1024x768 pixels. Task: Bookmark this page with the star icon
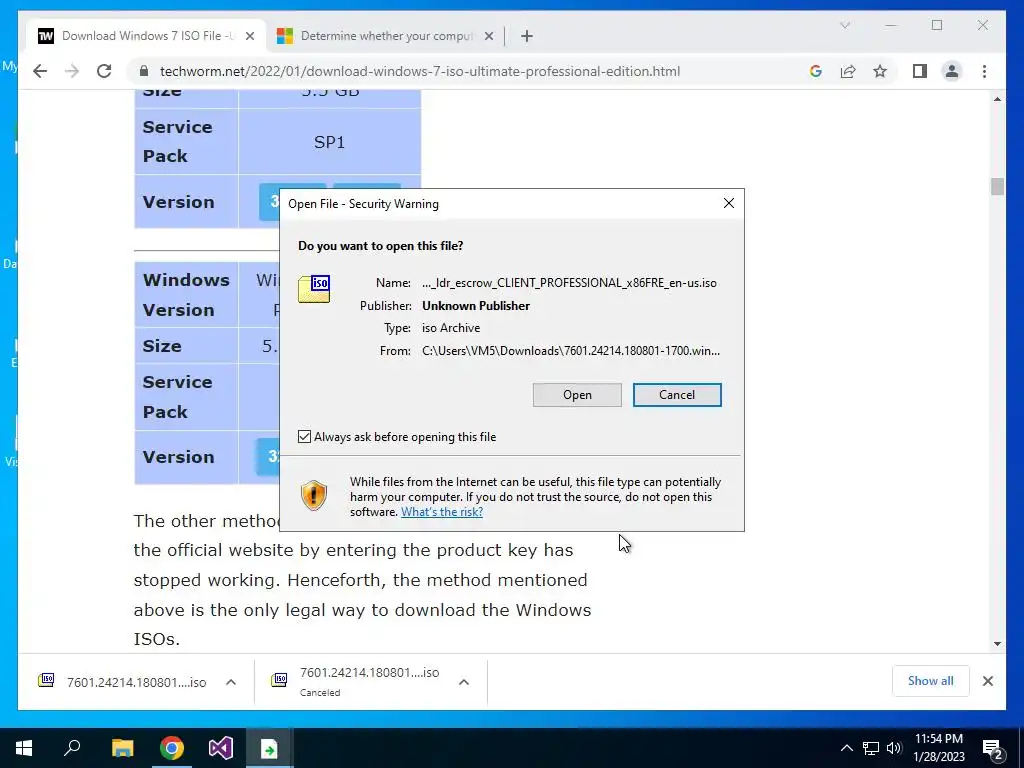[x=880, y=71]
